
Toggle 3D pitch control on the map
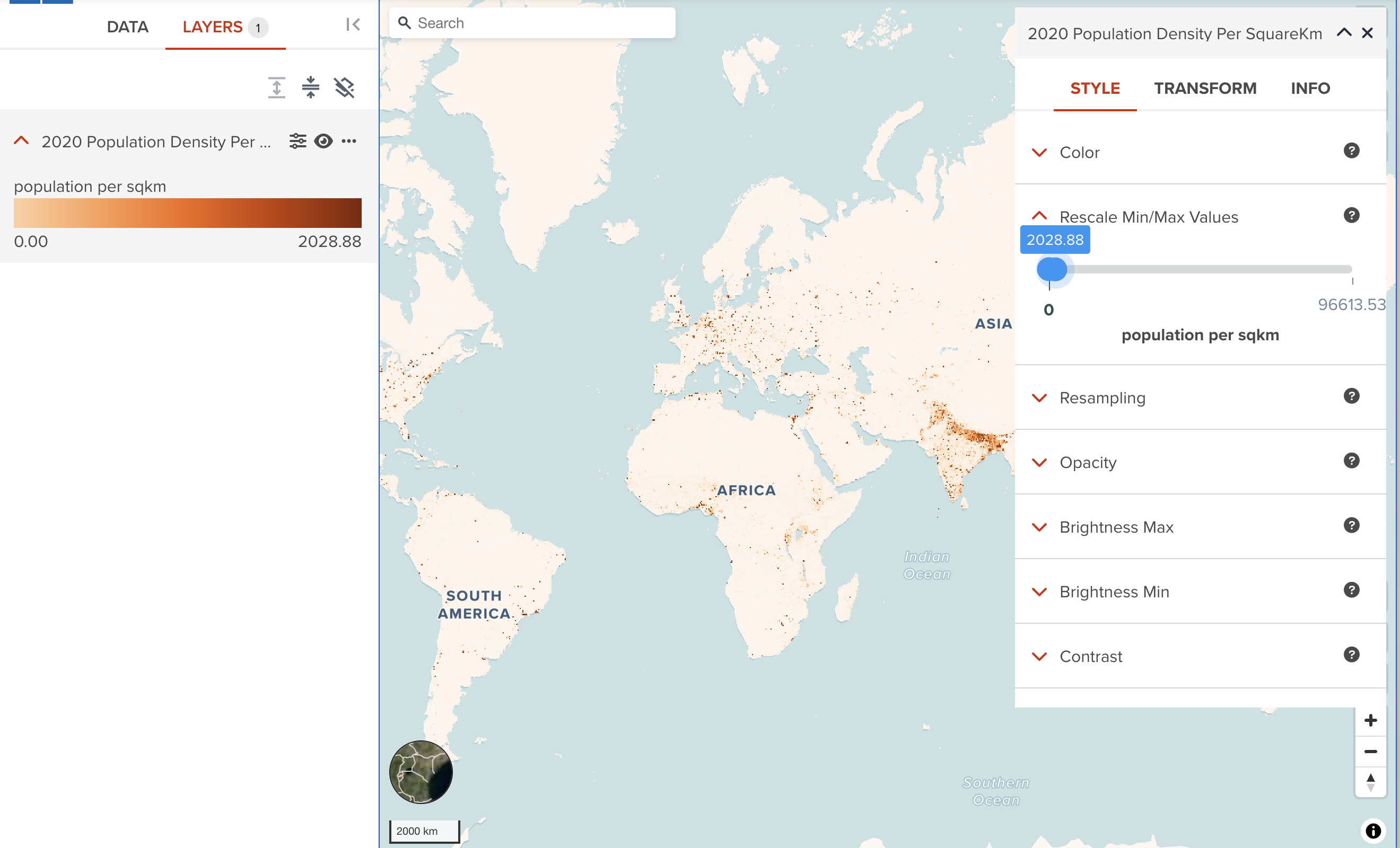click(1371, 781)
